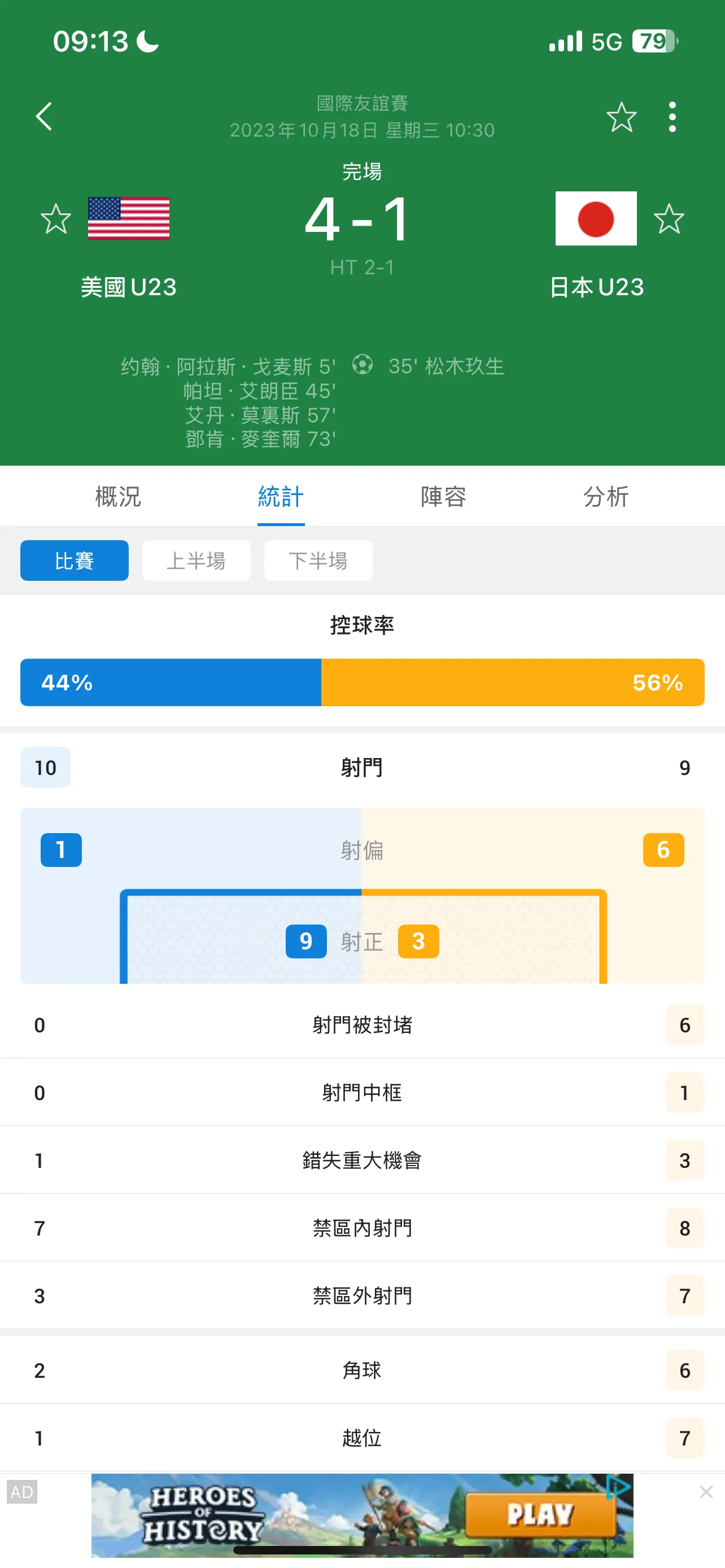Switch to the 概況 tab
The height and width of the screenshot is (1568, 725).
118,497
